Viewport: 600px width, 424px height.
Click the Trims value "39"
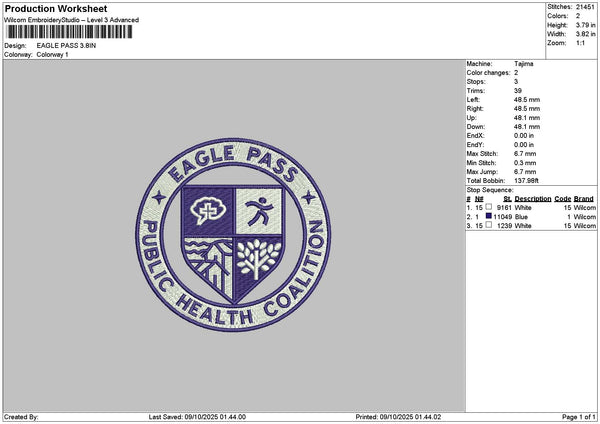pos(518,91)
